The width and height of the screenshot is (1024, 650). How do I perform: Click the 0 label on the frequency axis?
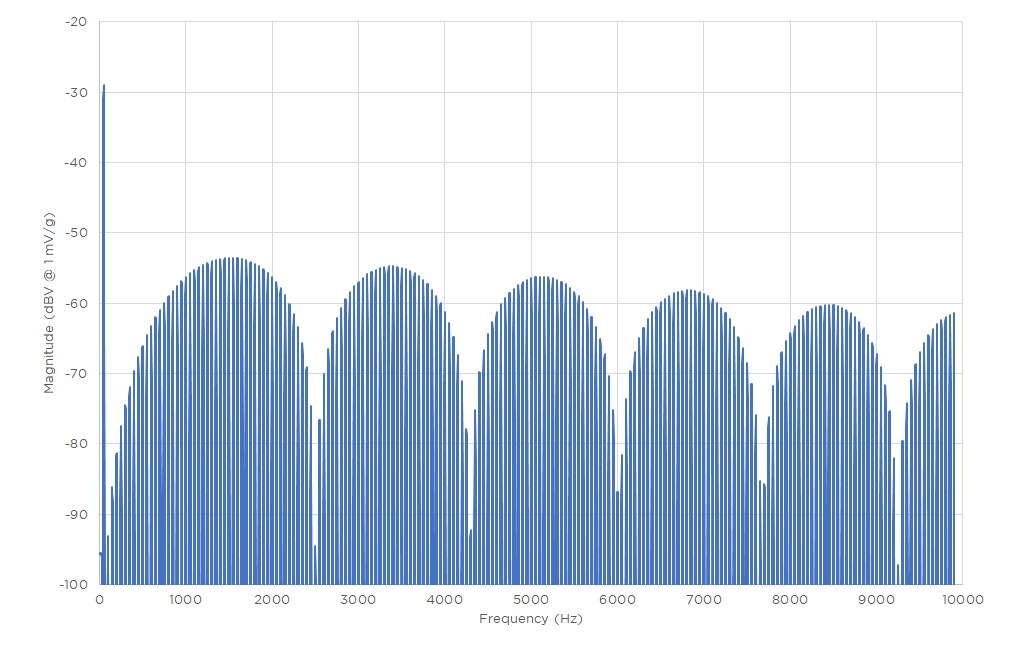(99, 599)
